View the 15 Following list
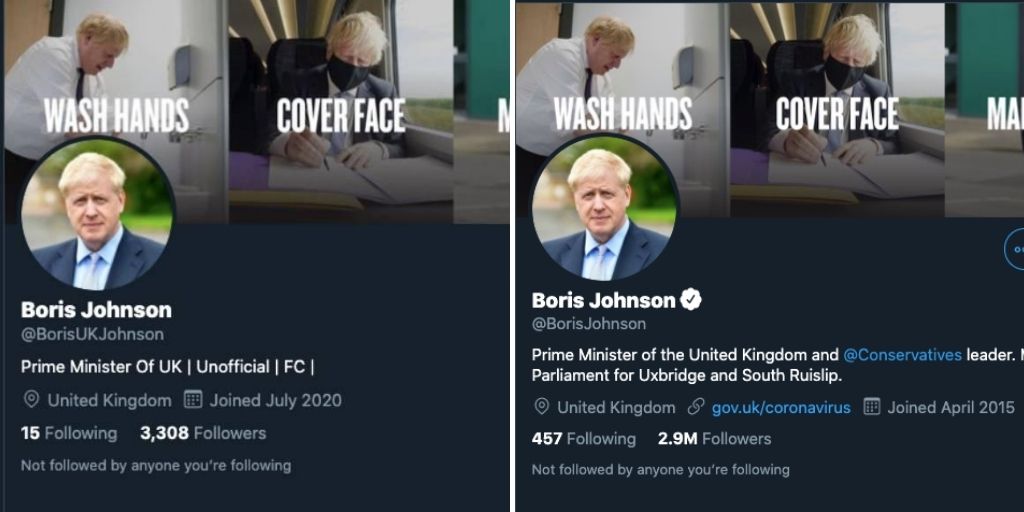The width and height of the screenshot is (1024, 512). coord(69,434)
